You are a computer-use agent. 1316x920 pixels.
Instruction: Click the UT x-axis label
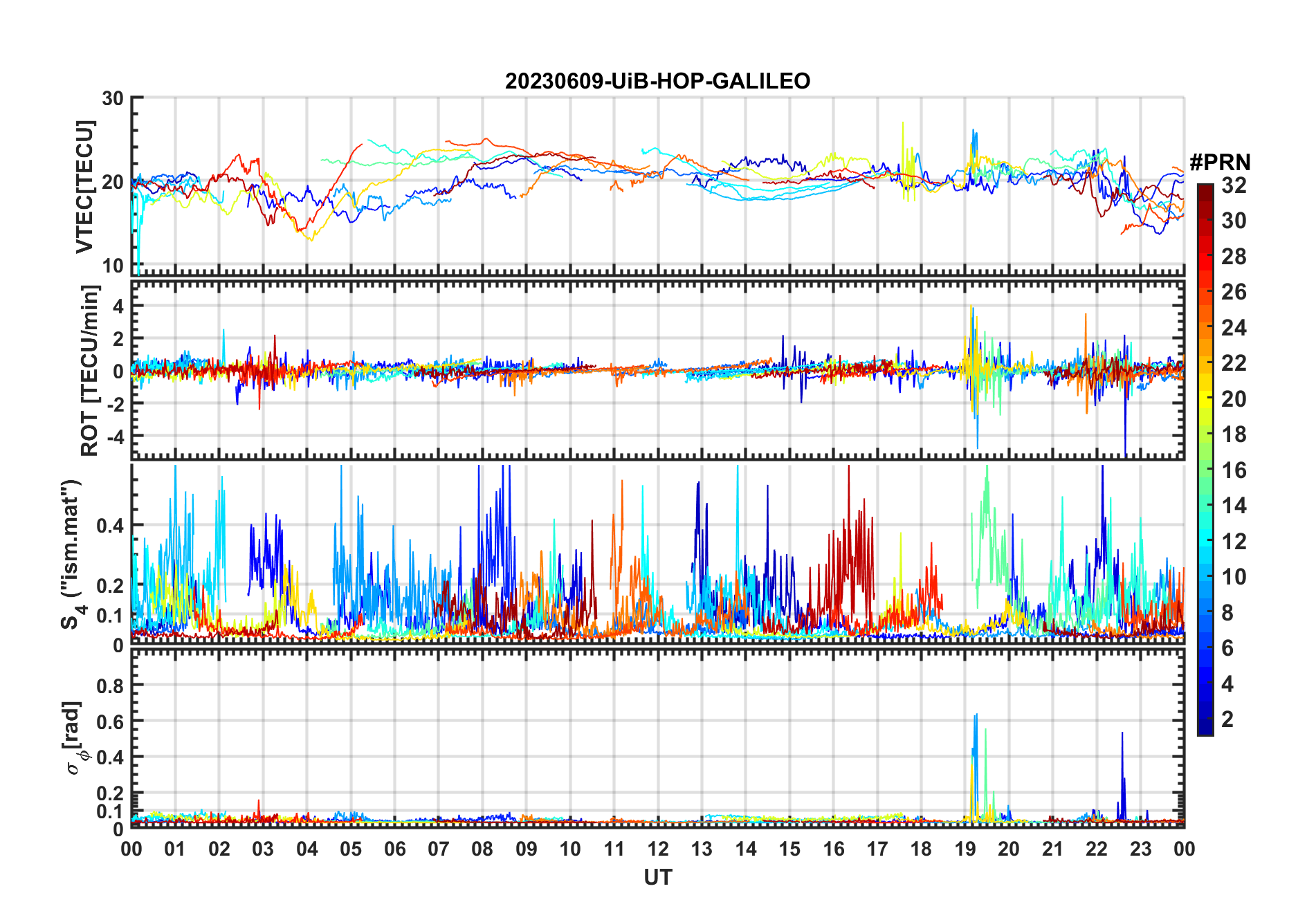pos(657,877)
